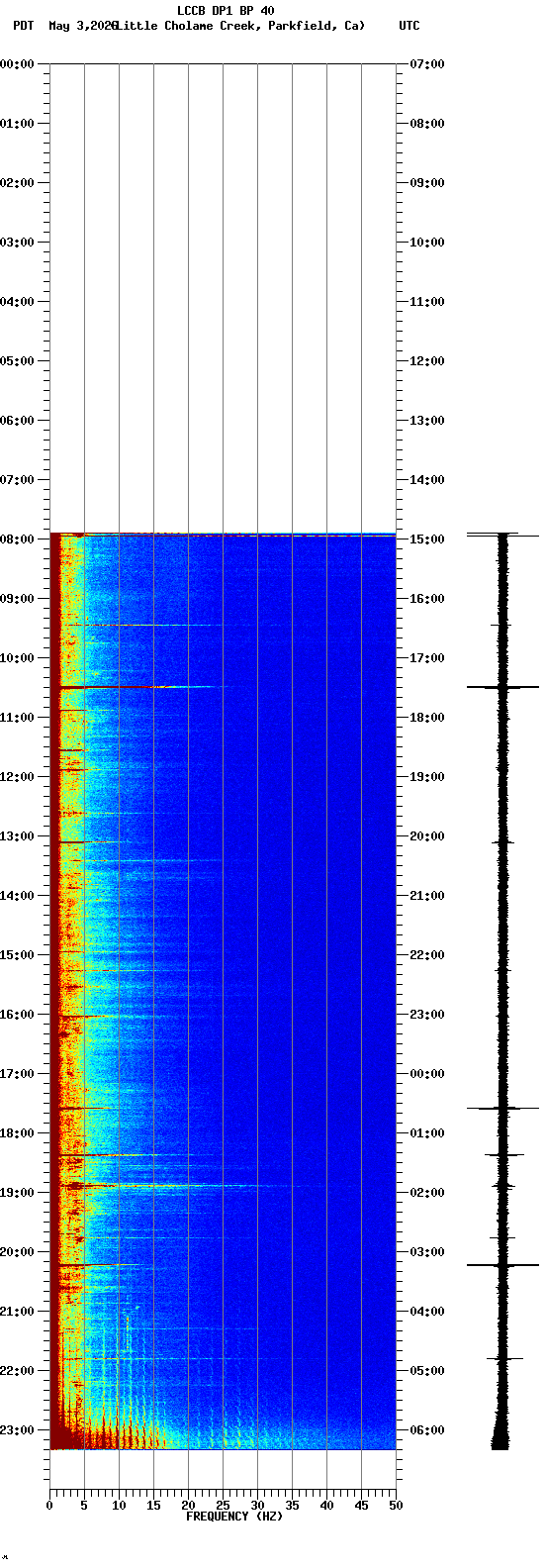Click the "04:00" label on the UTC axis
546x1568 pixels.
point(427,1312)
